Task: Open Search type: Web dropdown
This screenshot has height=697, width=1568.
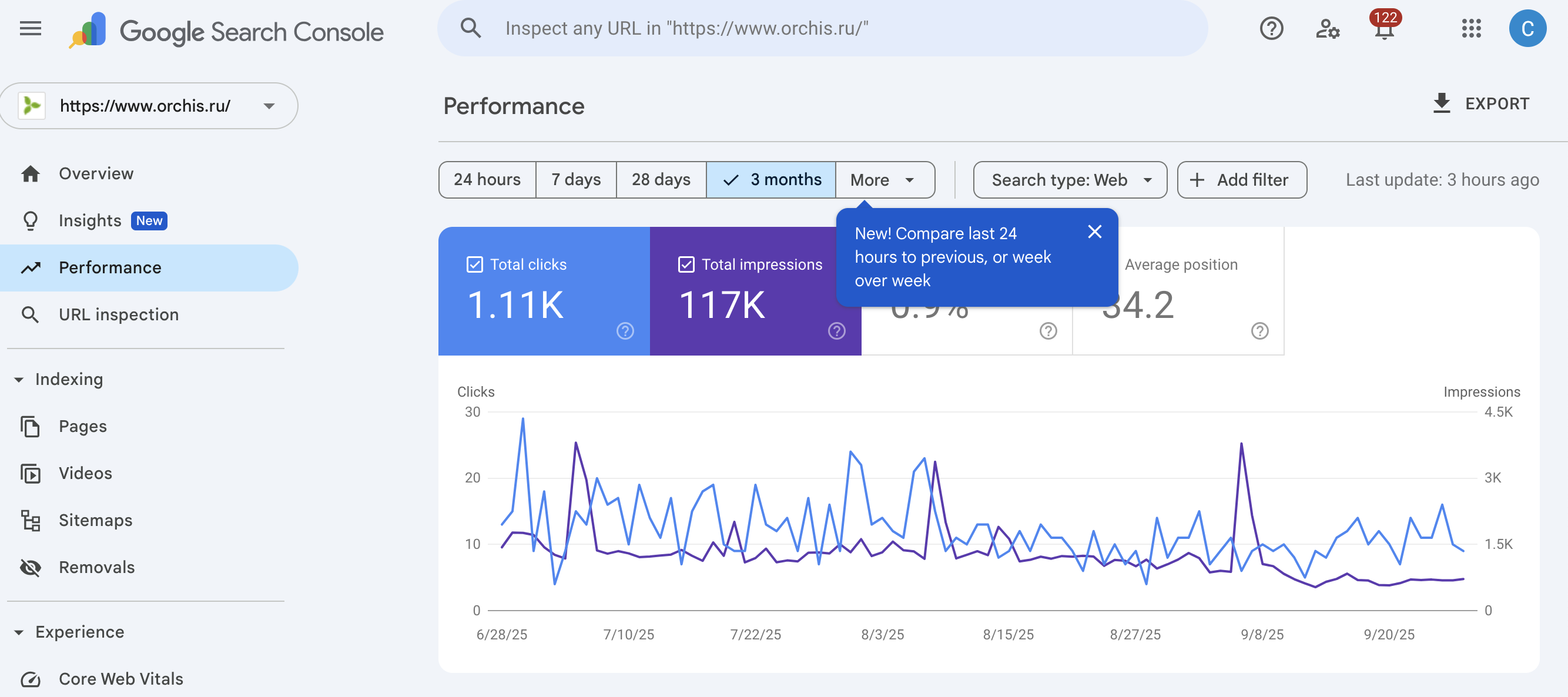Action: (x=1070, y=180)
